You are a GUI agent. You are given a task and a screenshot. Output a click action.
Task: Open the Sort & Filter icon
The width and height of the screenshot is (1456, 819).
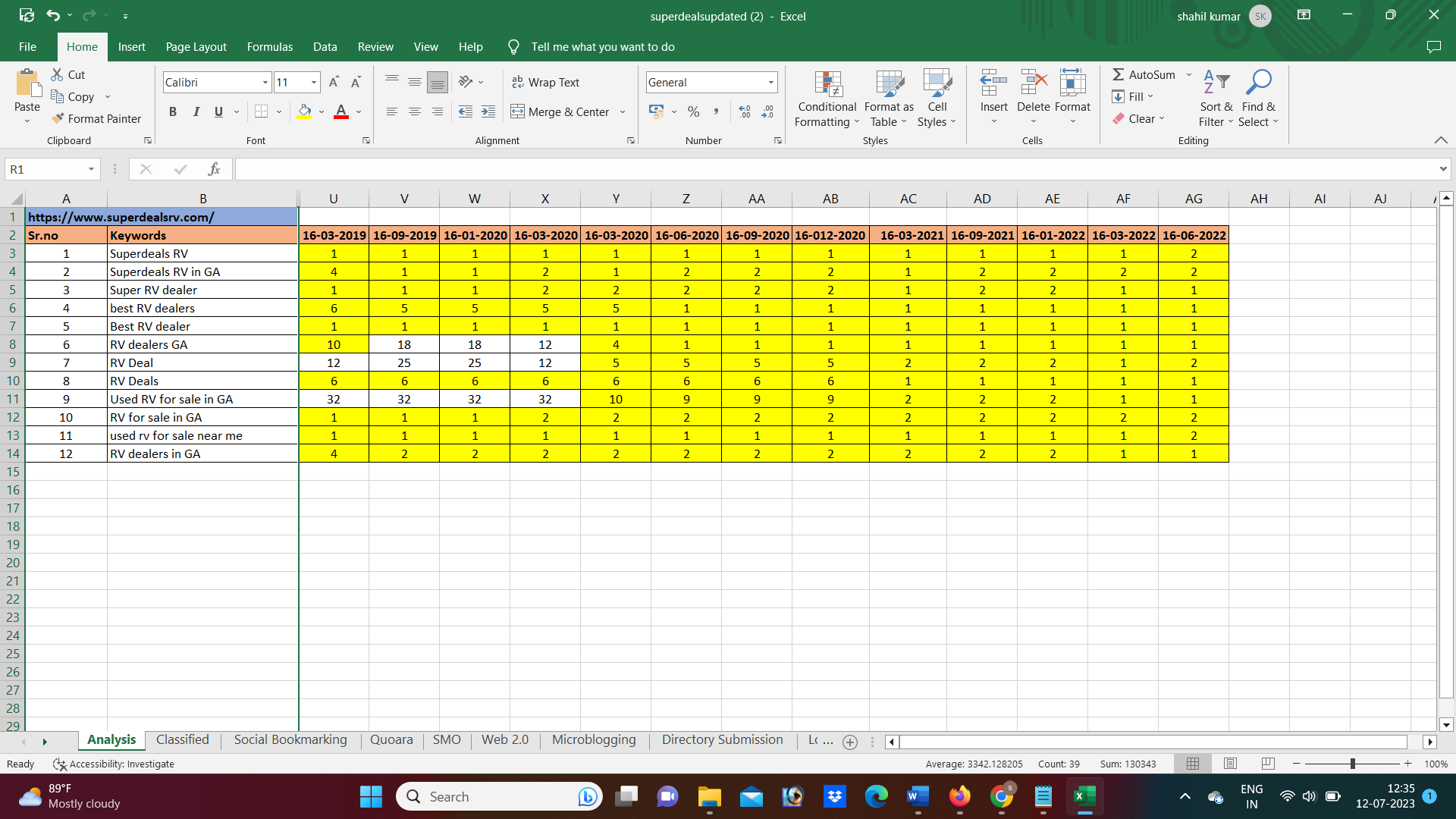click(x=1216, y=83)
